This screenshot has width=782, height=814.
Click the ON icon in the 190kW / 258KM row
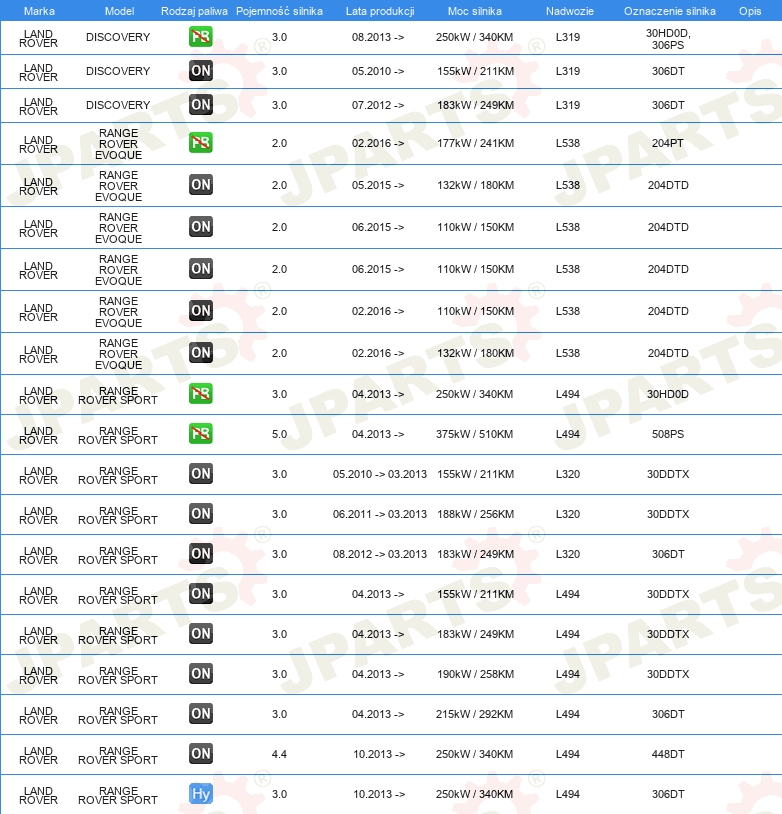pos(201,674)
